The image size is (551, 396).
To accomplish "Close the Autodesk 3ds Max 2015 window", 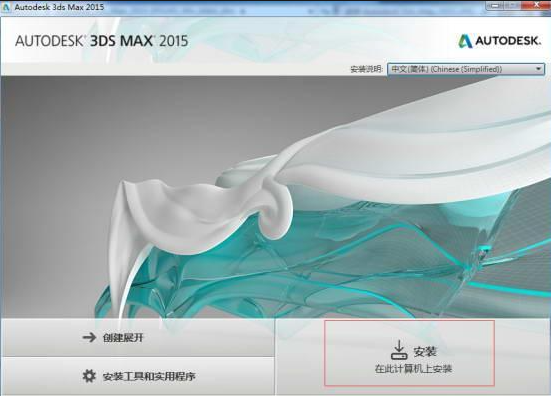I will [x=536, y=5].
